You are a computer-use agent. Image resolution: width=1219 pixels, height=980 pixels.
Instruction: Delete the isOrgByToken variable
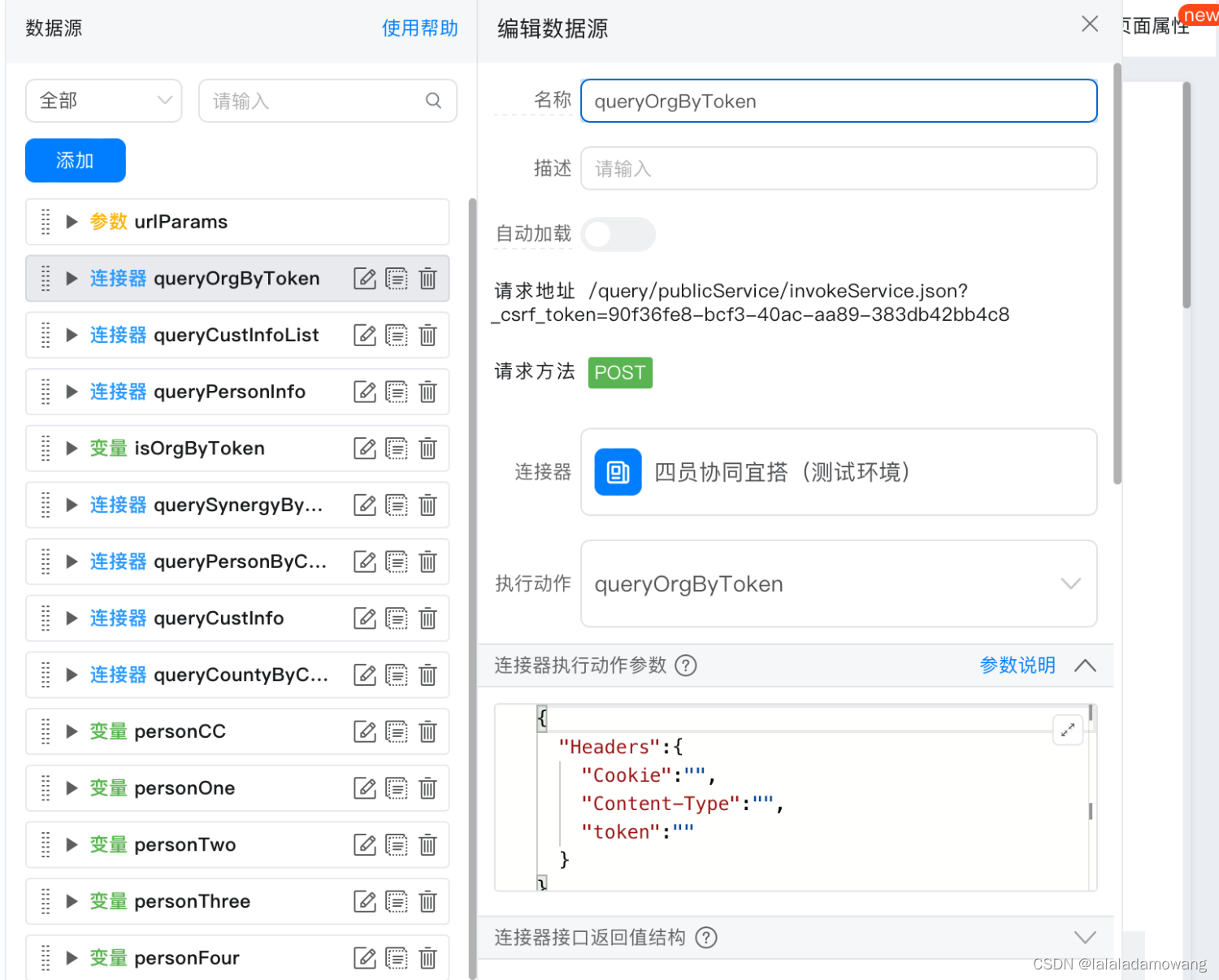click(427, 449)
